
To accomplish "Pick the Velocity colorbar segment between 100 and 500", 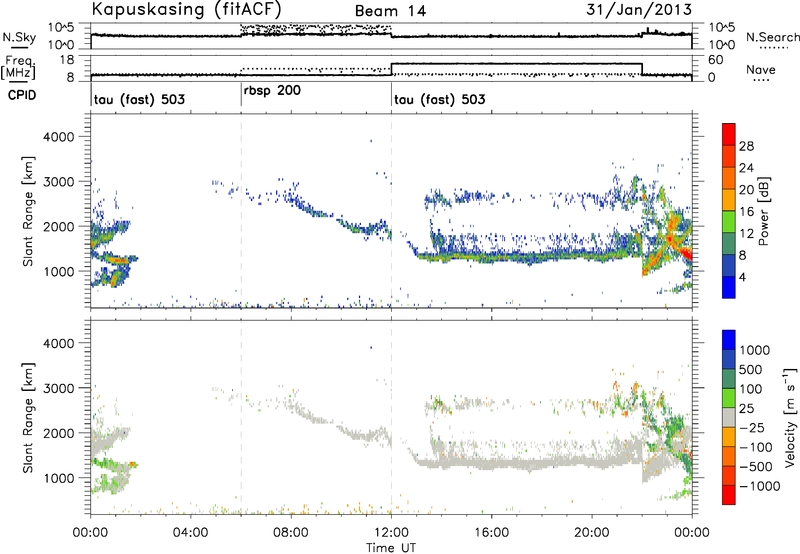I will (729, 379).
